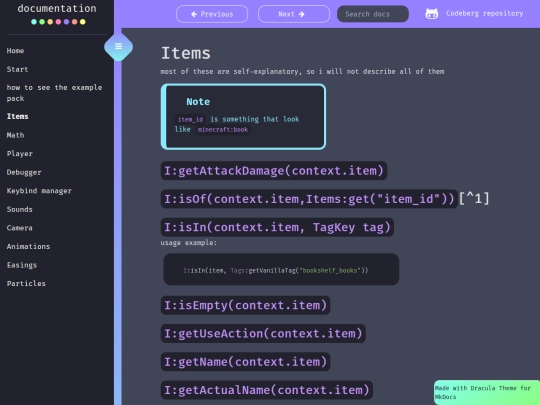Open the Animations sidebar entry
This screenshot has height=405, width=540.
click(x=28, y=247)
